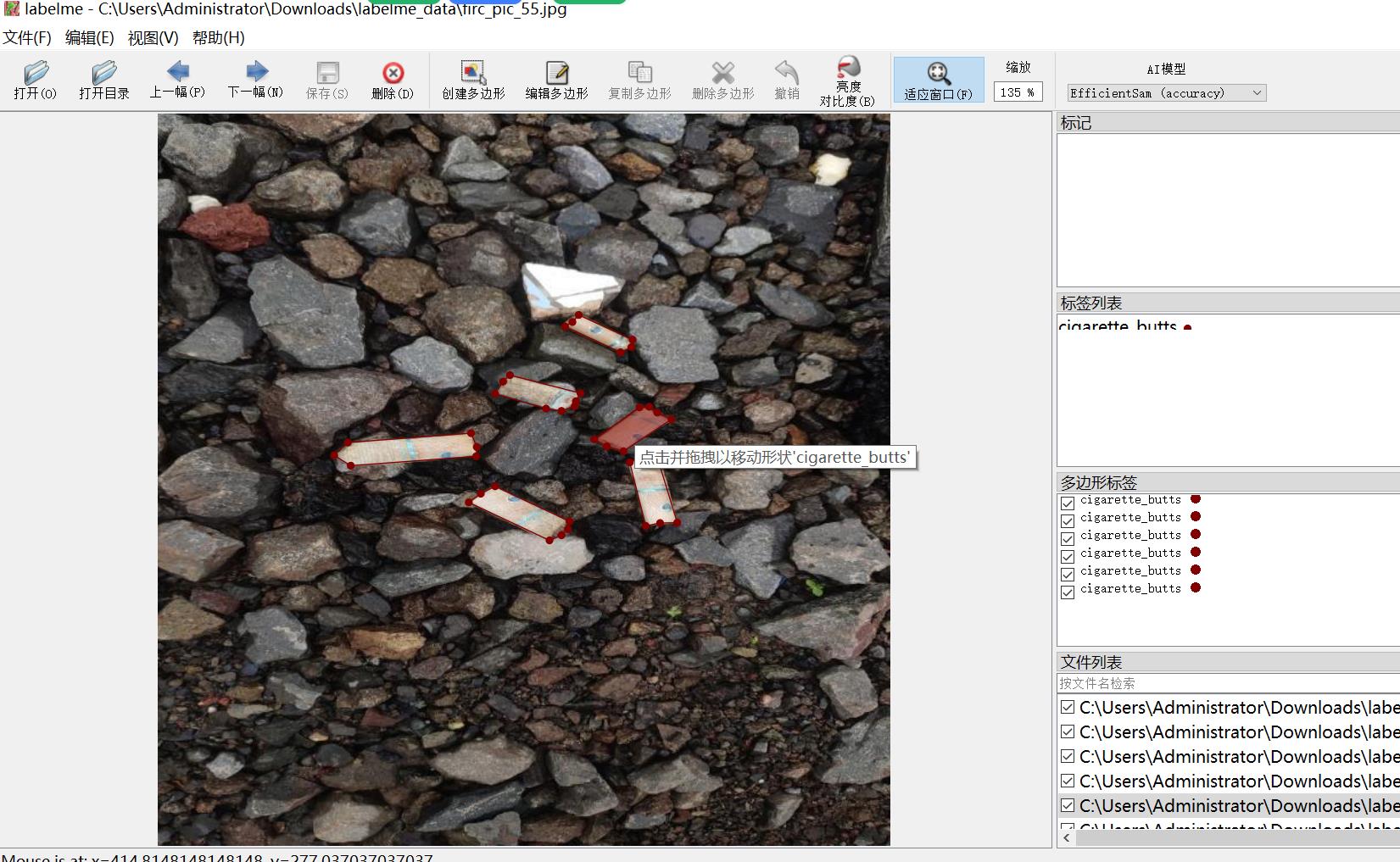Open the 文件(F) menu
Image resolution: width=1400 pixels, height=862 pixels.
point(27,37)
